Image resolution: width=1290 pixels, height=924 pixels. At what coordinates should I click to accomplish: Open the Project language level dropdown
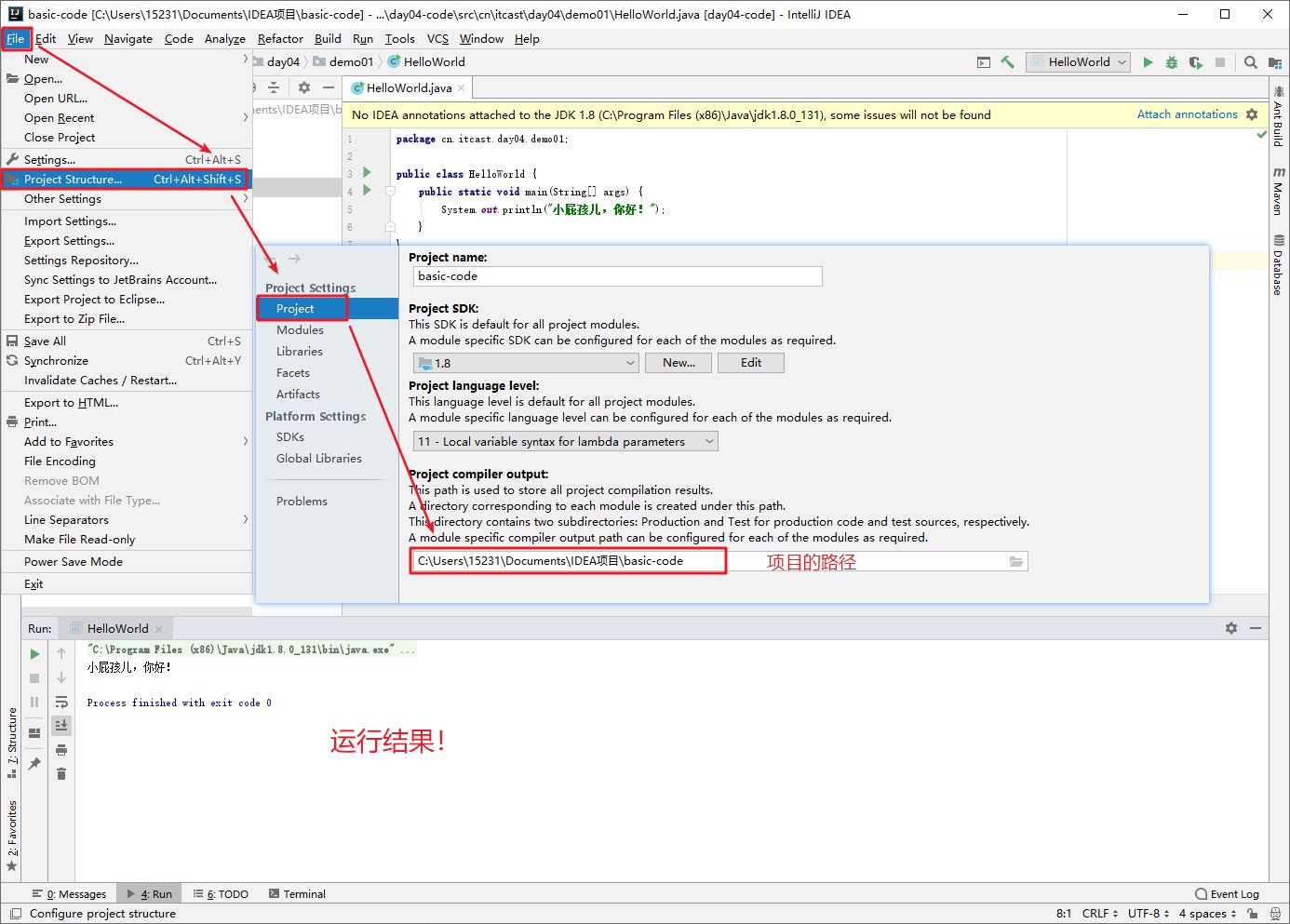point(566,441)
